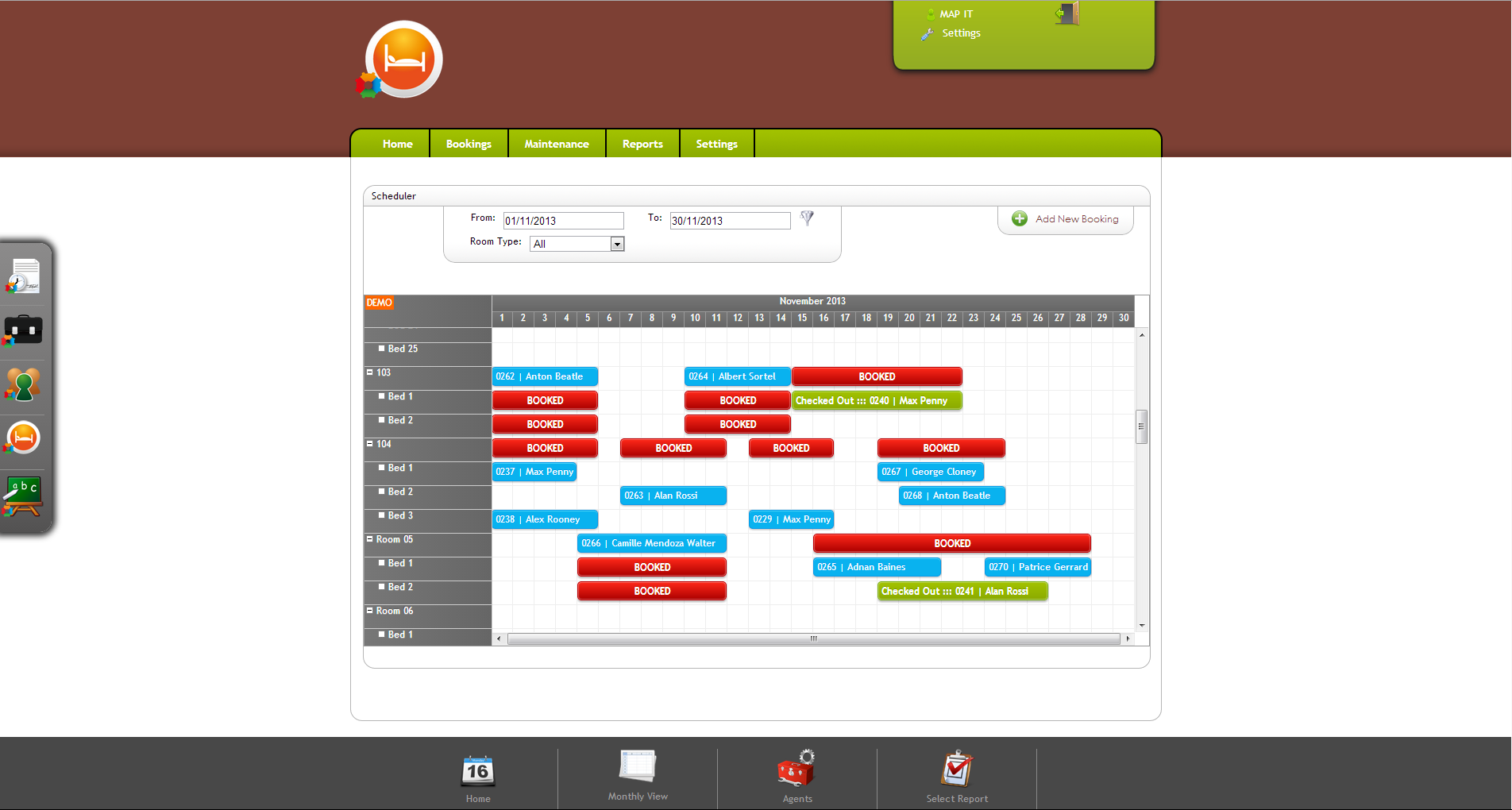Click the MAP IT link

coord(956,14)
